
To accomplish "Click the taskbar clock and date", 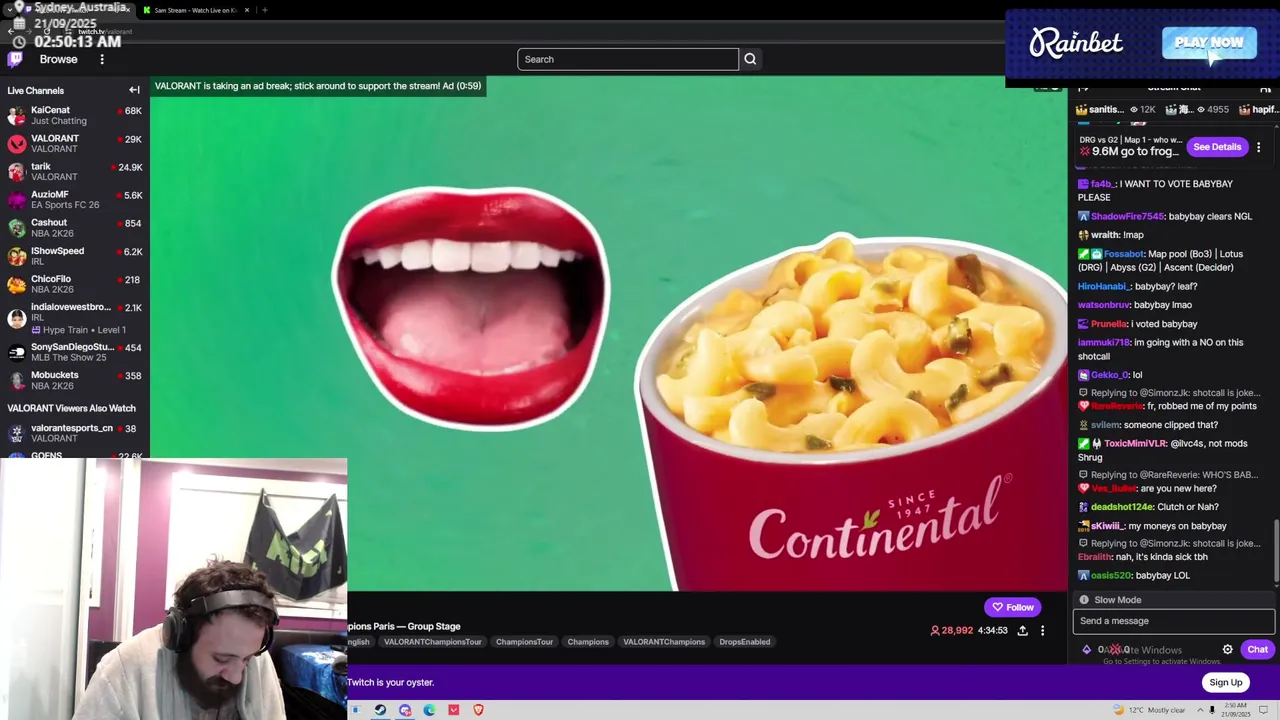I will [1238, 710].
